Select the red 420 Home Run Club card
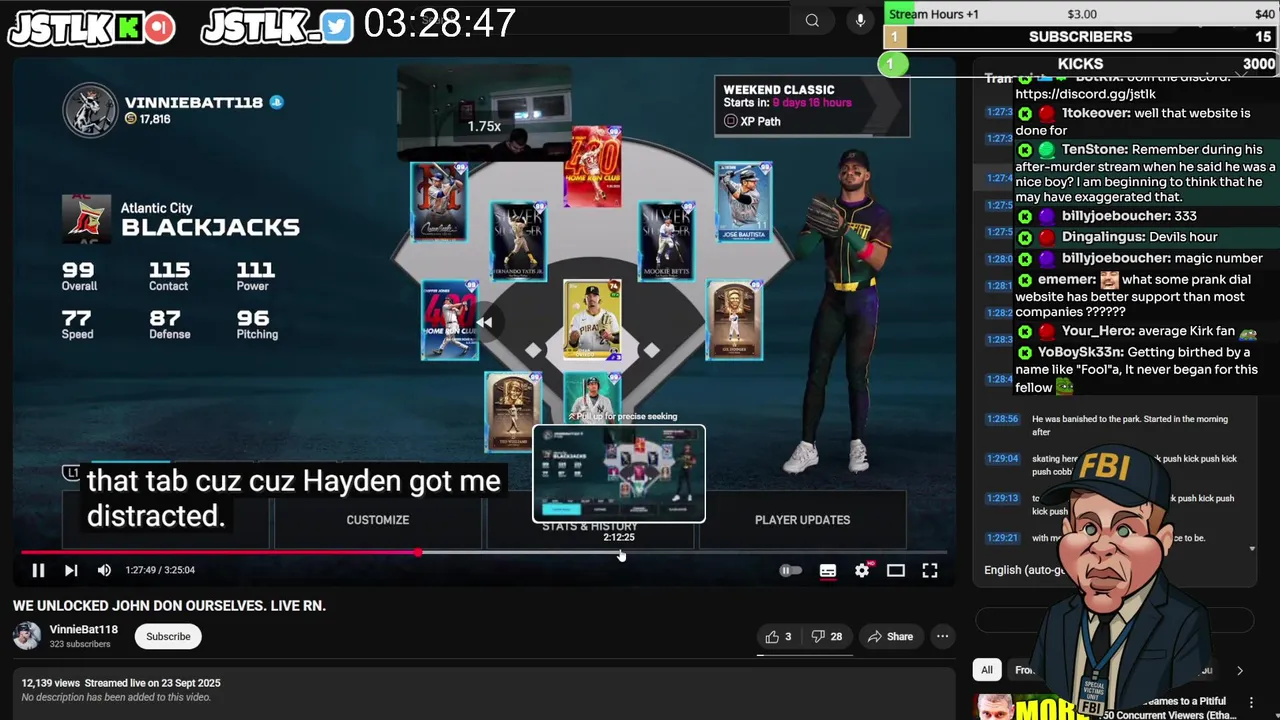 click(x=593, y=167)
